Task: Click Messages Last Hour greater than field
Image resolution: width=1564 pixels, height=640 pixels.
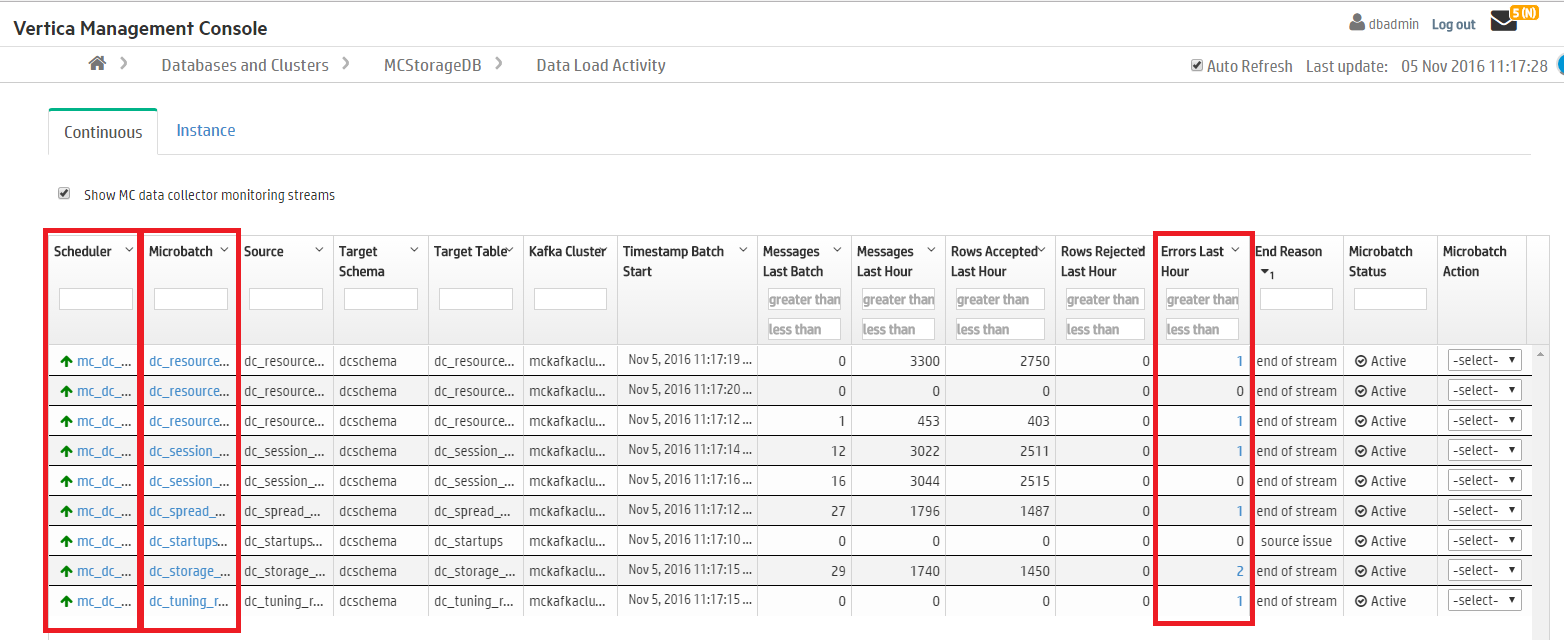Action: click(x=897, y=299)
